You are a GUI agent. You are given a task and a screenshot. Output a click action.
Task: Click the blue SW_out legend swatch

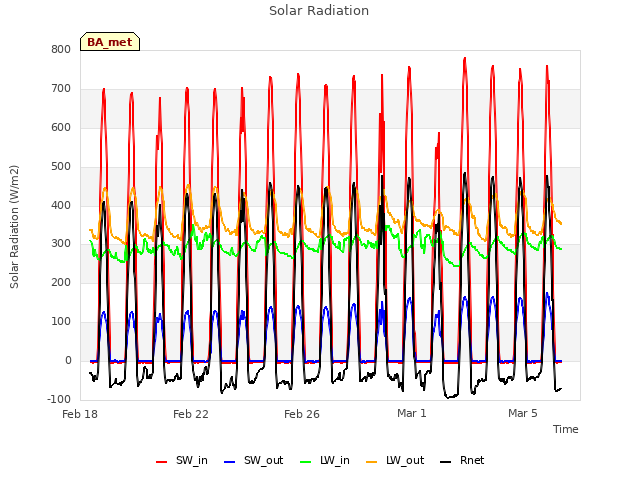click(x=230, y=462)
